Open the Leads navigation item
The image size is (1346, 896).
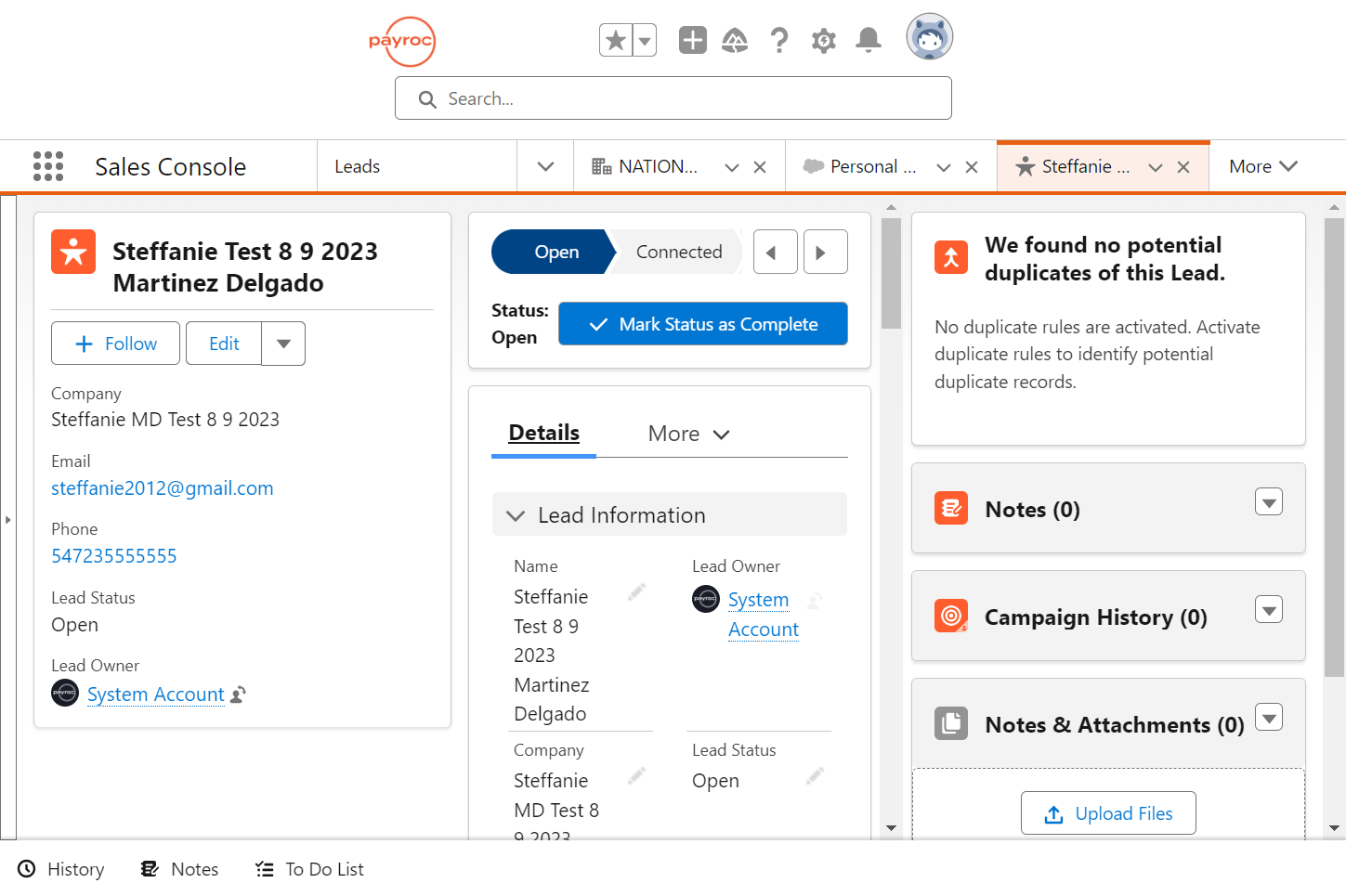pyautogui.click(x=358, y=167)
